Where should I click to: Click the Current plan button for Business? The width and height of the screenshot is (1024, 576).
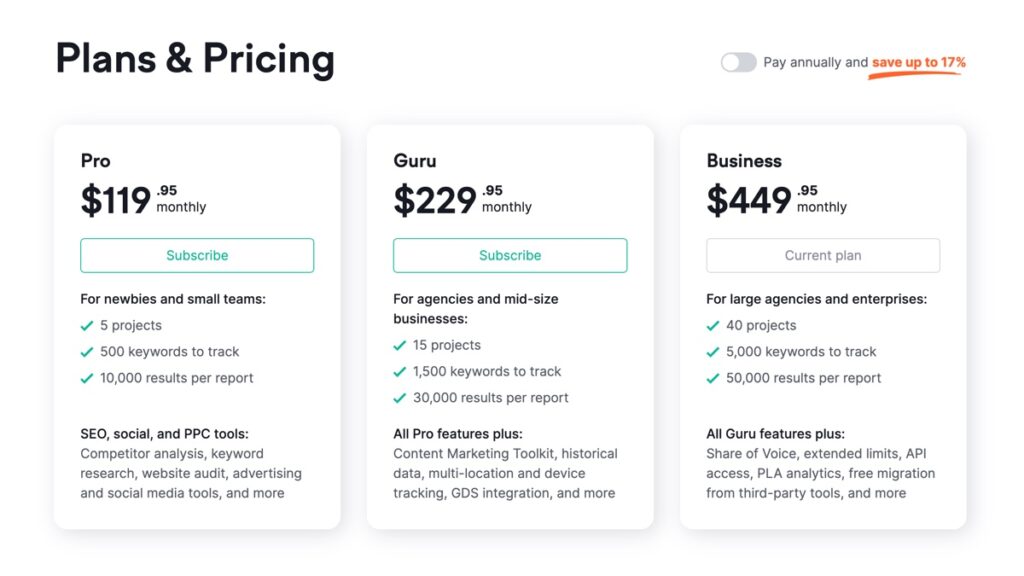(823, 255)
